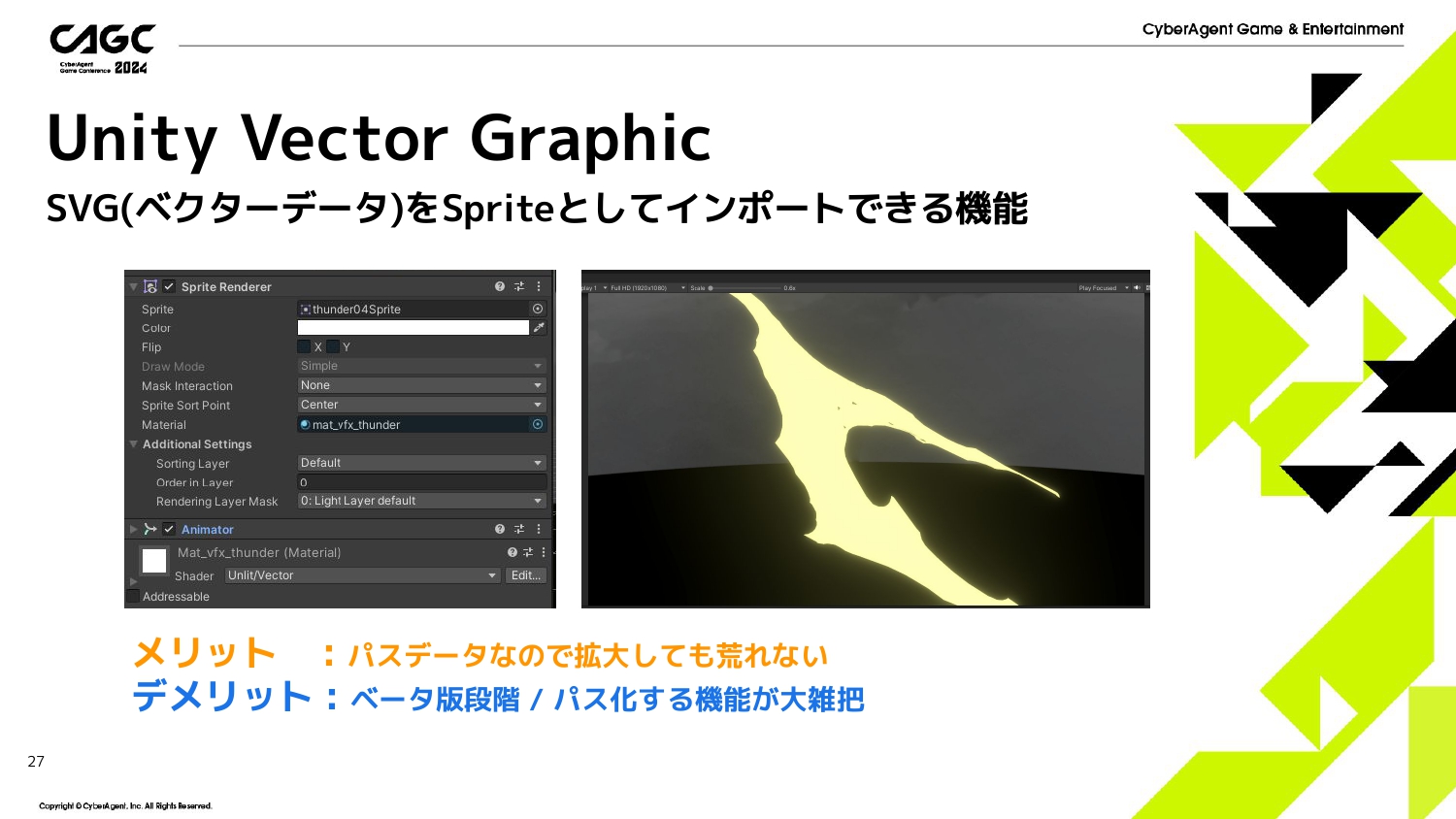Click the Unity Vector Graphic slide title
This screenshot has height=819, width=1456.
point(380,139)
